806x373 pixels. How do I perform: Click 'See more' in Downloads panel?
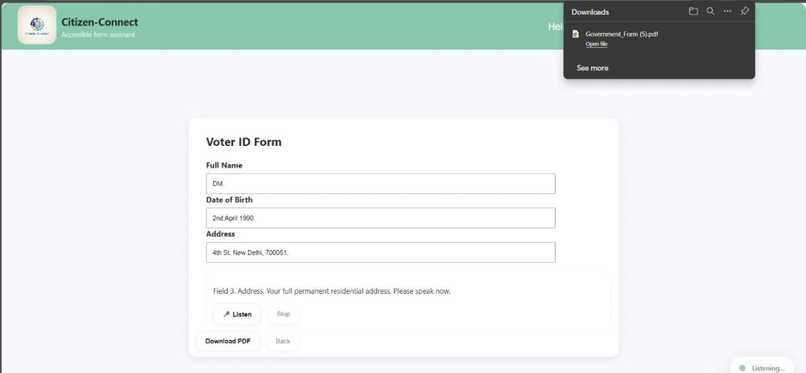pos(592,68)
